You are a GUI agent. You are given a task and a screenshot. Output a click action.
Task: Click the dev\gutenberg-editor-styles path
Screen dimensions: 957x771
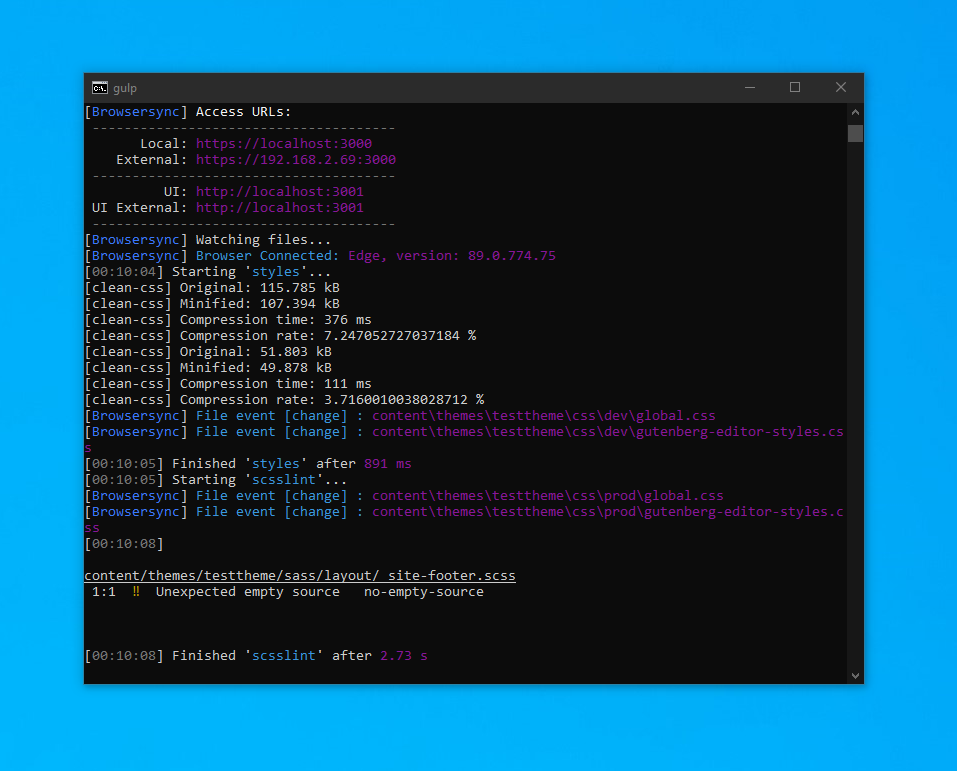(x=608, y=432)
